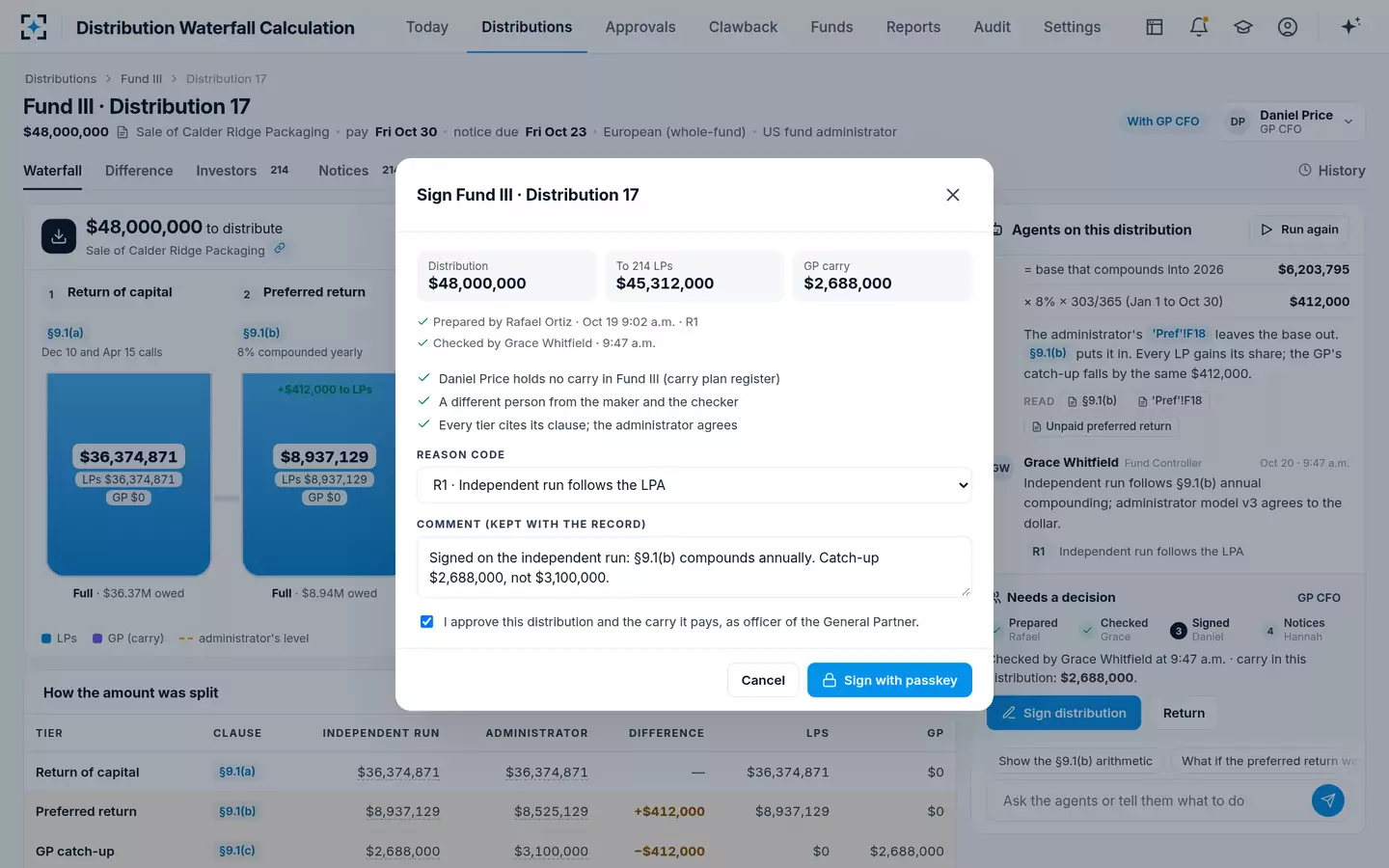Choose Show the §9.1(b) arithmetic suggestion
1389x868 pixels.
click(1076, 761)
